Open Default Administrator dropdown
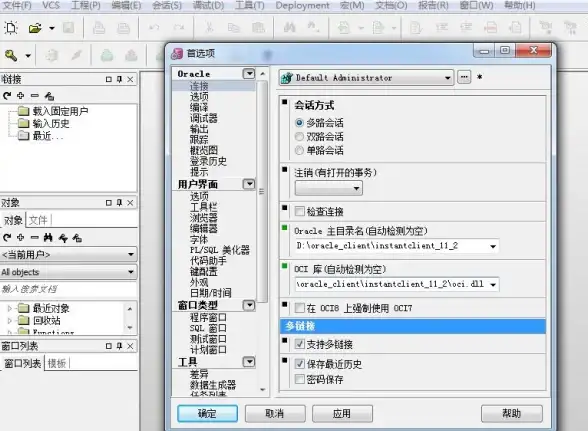The image size is (588, 431). 447,78
